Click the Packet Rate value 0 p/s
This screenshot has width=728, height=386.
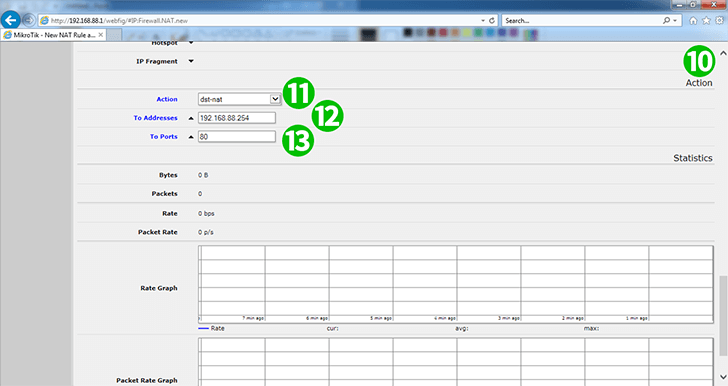206,232
